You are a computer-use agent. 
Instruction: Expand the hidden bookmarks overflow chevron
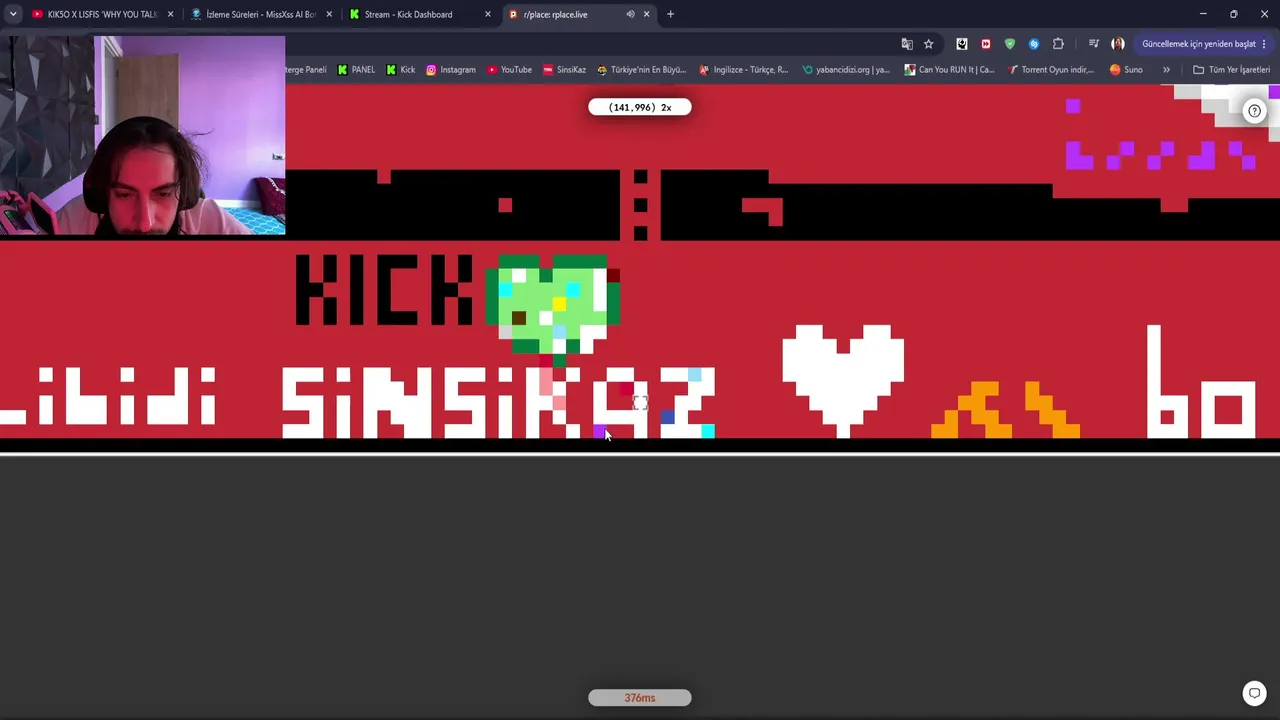[1166, 70]
